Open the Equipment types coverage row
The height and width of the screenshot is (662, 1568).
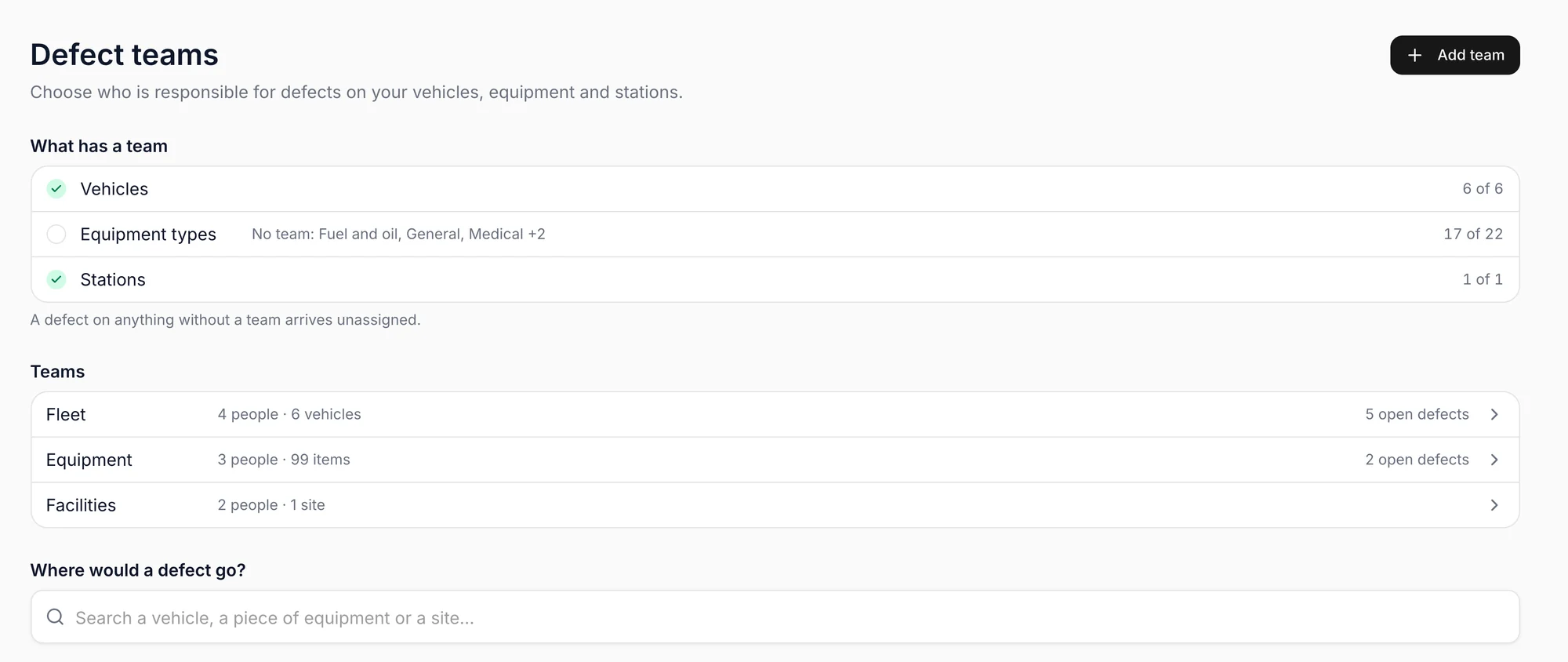pyautogui.click(x=775, y=235)
